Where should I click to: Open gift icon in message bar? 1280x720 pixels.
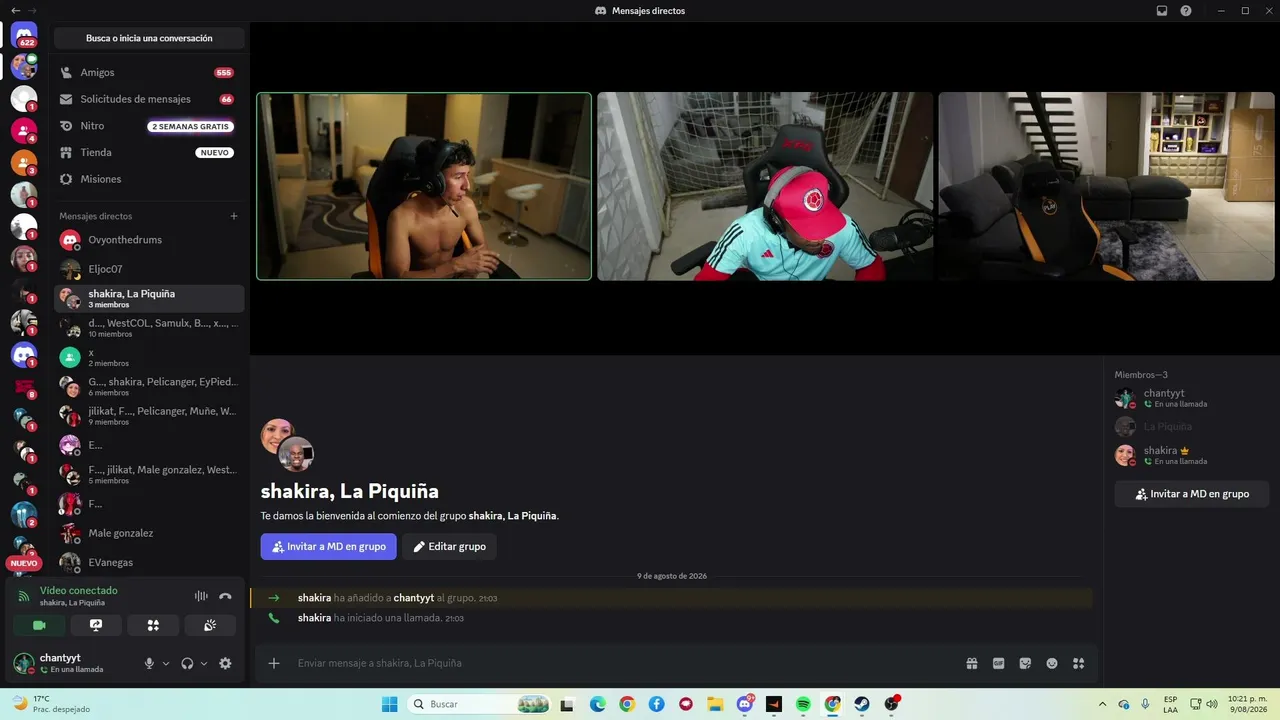pos(971,663)
